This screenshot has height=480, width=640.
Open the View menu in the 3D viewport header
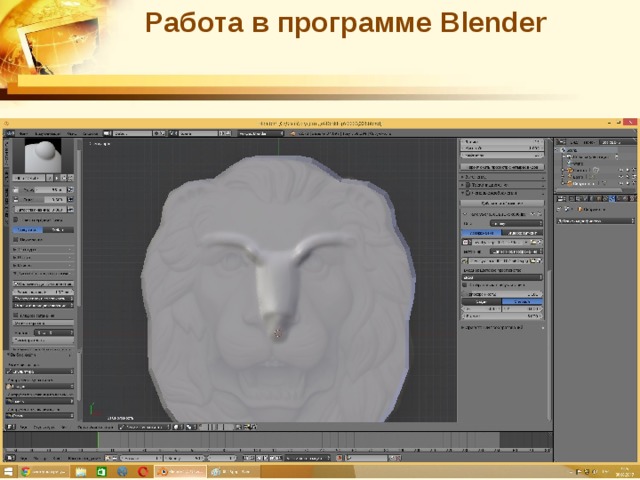tap(24, 427)
